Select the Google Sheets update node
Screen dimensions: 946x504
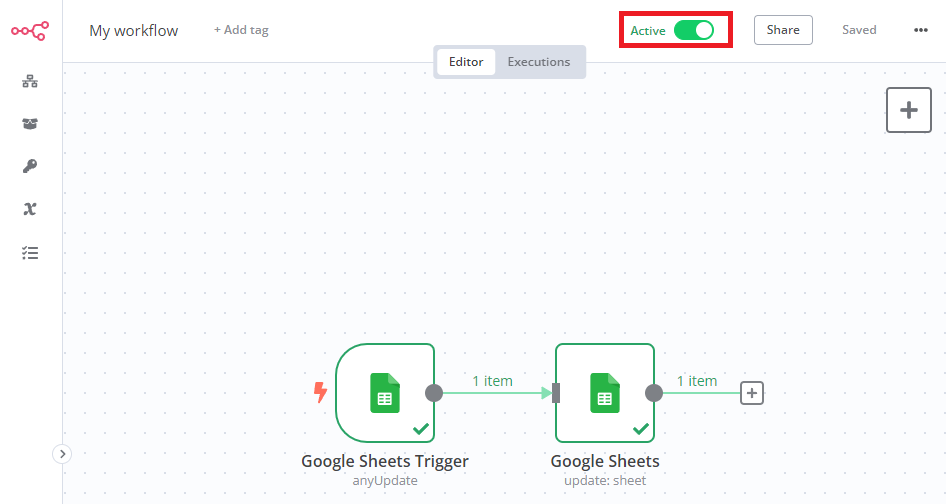click(x=605, y=393)
